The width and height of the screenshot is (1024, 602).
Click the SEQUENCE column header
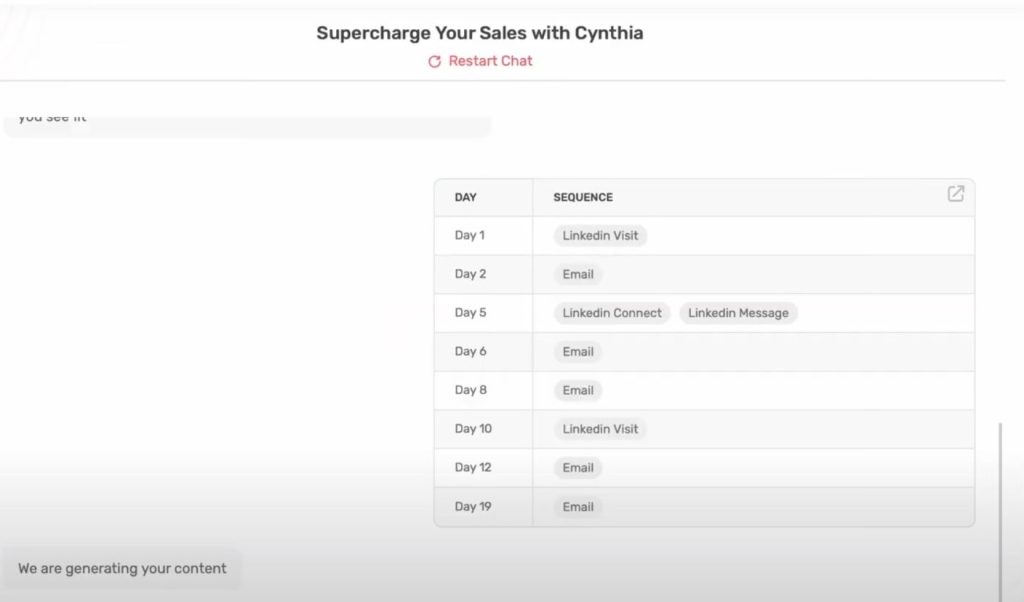click(x=583, y=198)
